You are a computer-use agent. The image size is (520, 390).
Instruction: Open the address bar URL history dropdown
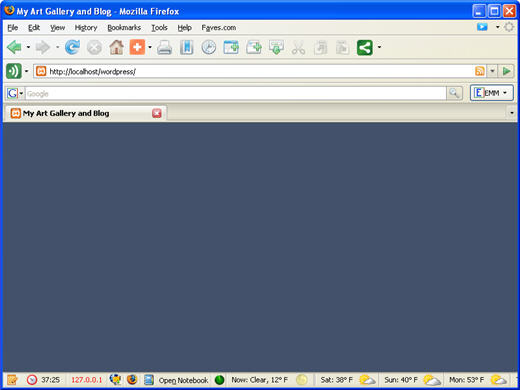tap(492, 71)
